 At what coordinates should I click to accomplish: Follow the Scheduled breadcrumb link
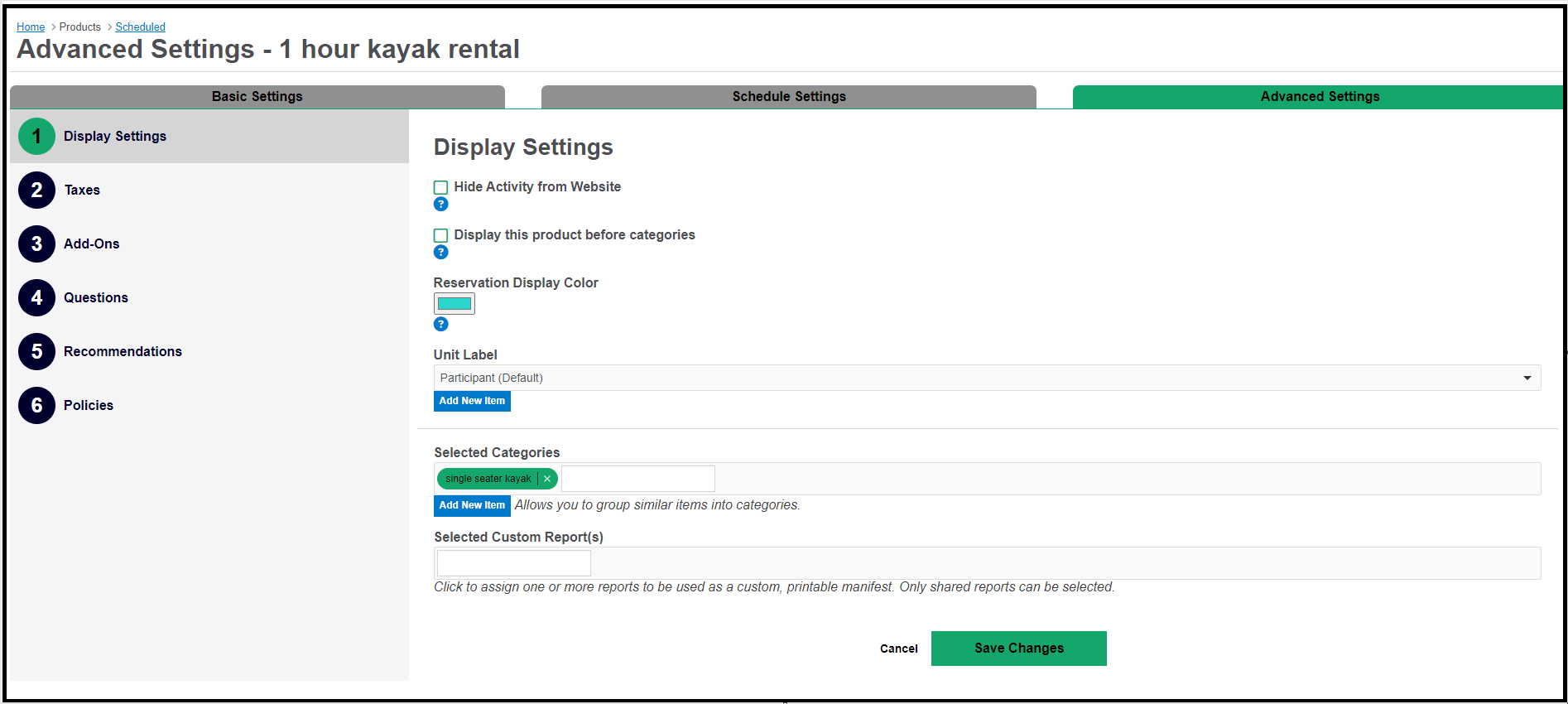coord(141,27)
